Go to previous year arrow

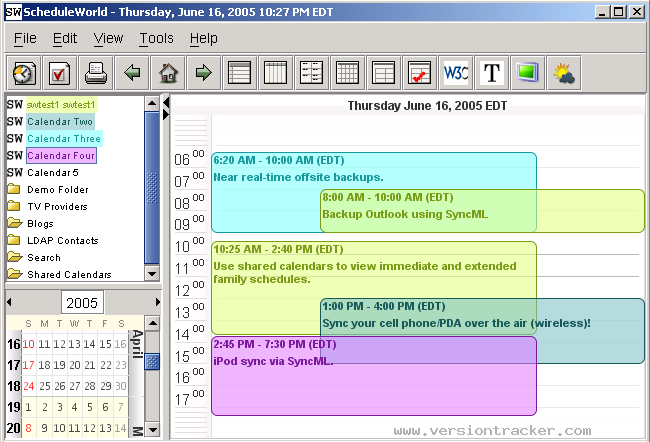pos(9,302)
